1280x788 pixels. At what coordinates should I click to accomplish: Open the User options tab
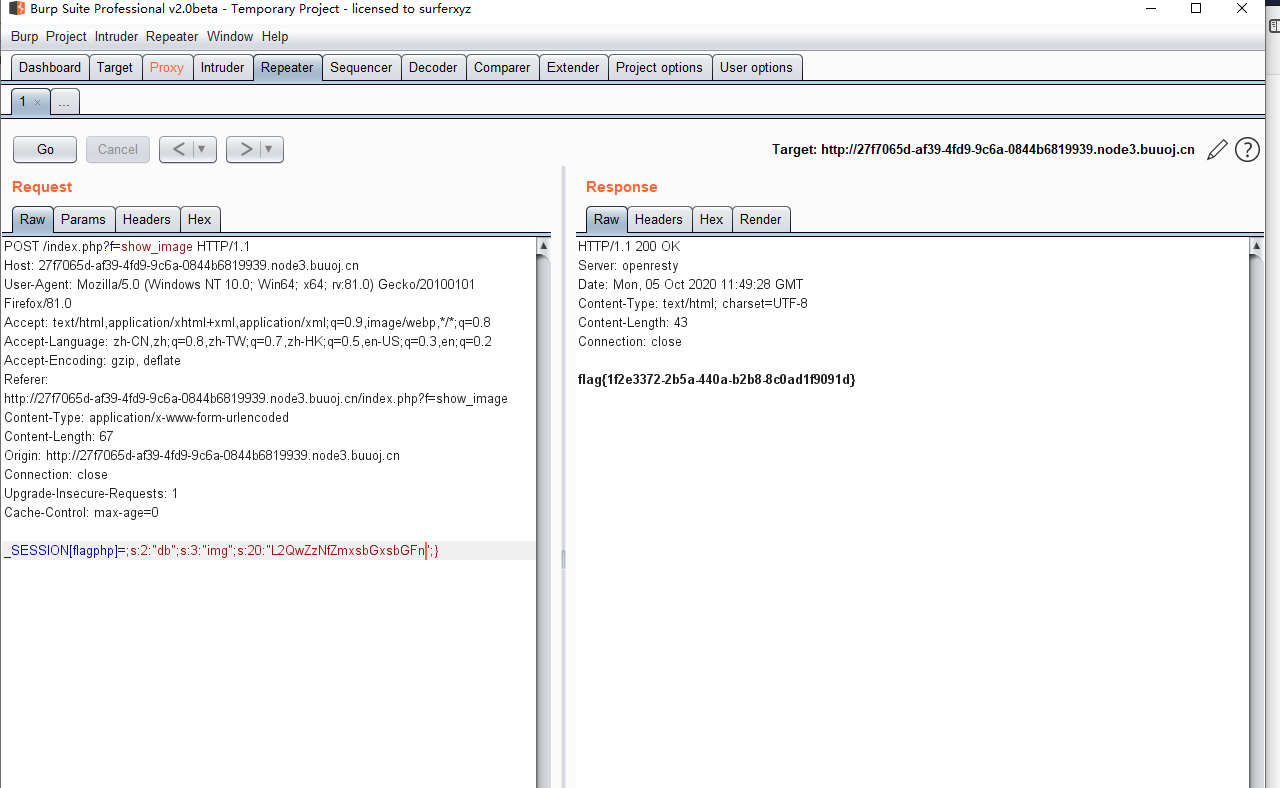[x=756, y=68]
